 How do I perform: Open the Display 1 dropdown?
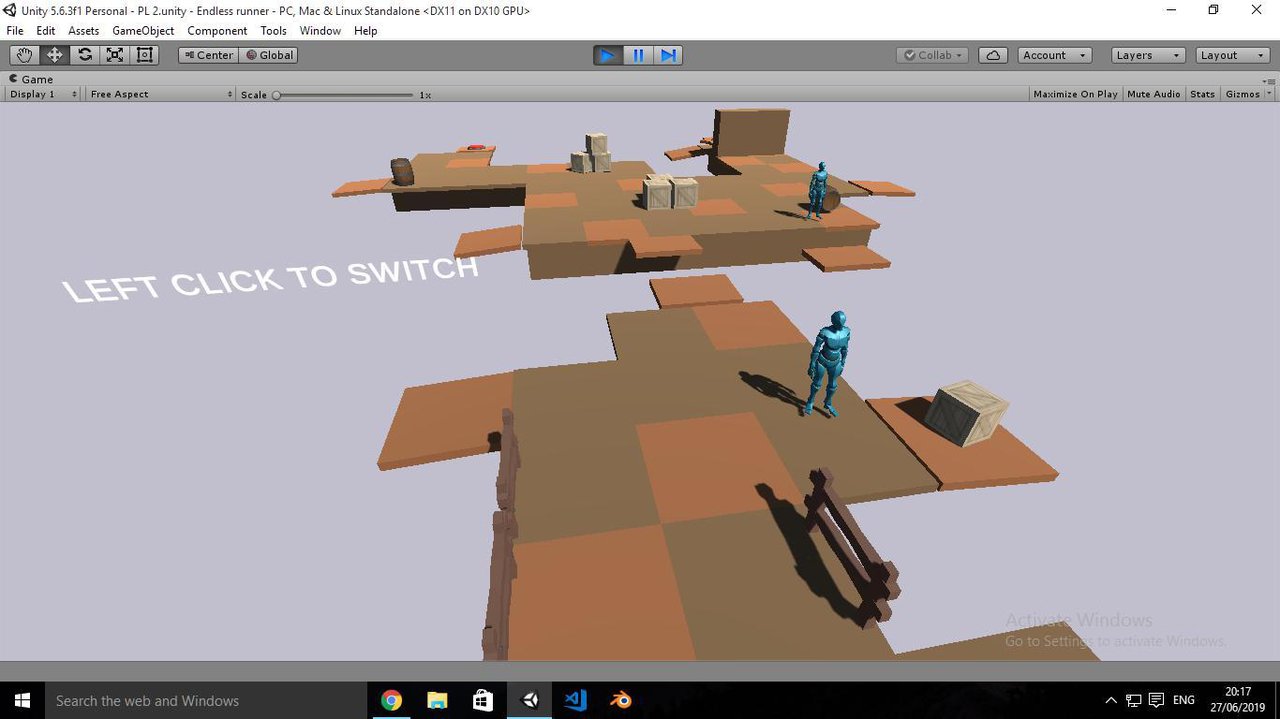pyautogui.click(x=44, y=94)
